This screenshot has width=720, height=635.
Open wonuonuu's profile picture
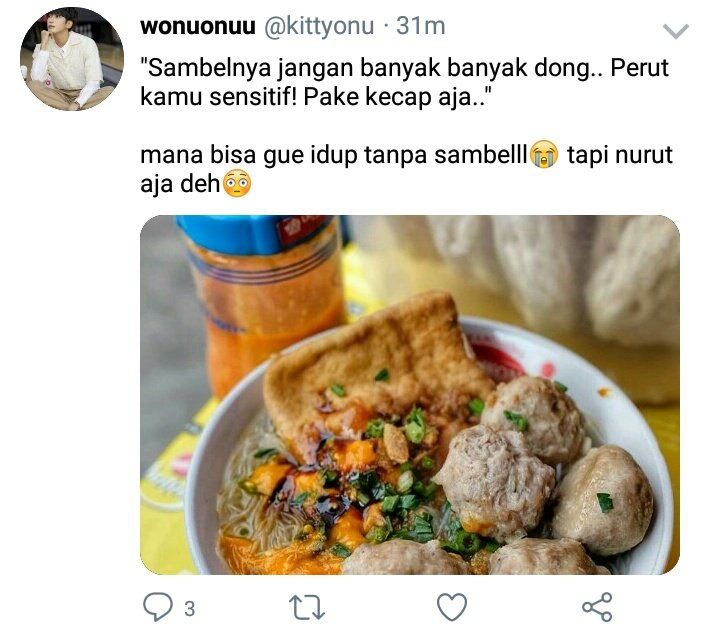[72, 59]
